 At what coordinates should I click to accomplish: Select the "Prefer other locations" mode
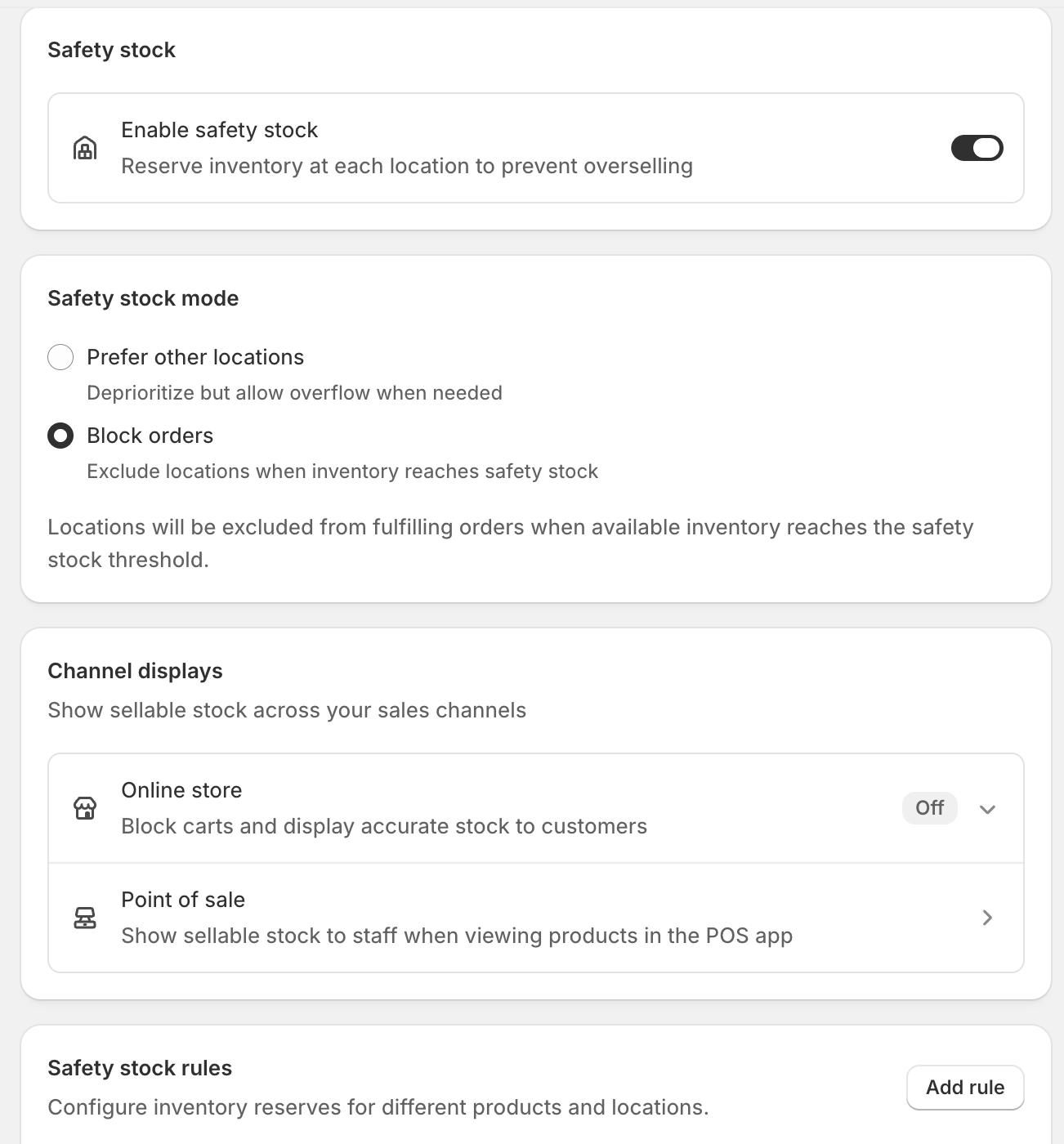click(60, 357)
